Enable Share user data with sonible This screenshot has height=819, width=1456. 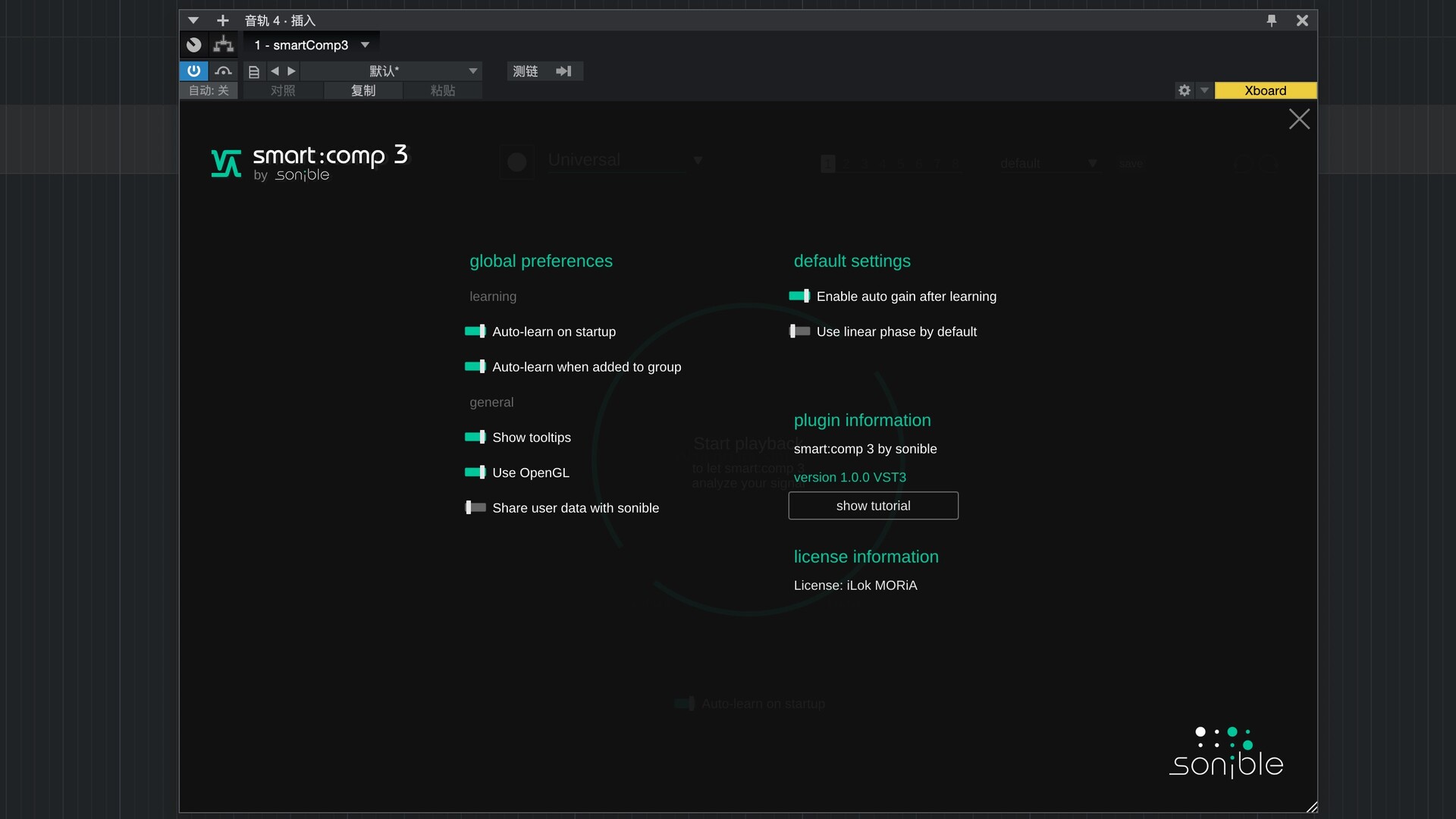tap(475, 507)
